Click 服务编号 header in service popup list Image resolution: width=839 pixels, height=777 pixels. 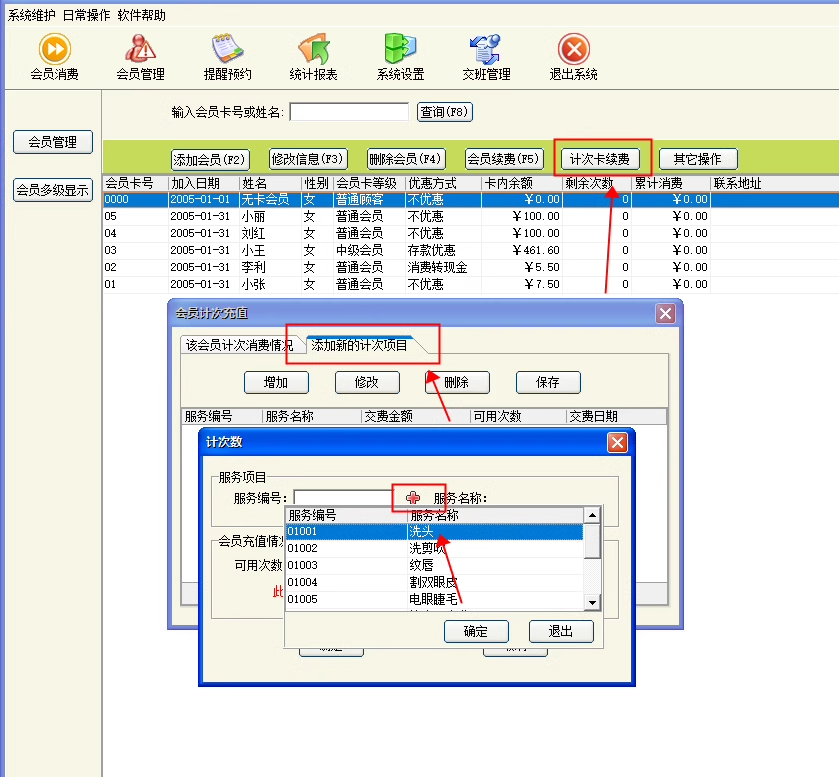click(347, 515)
